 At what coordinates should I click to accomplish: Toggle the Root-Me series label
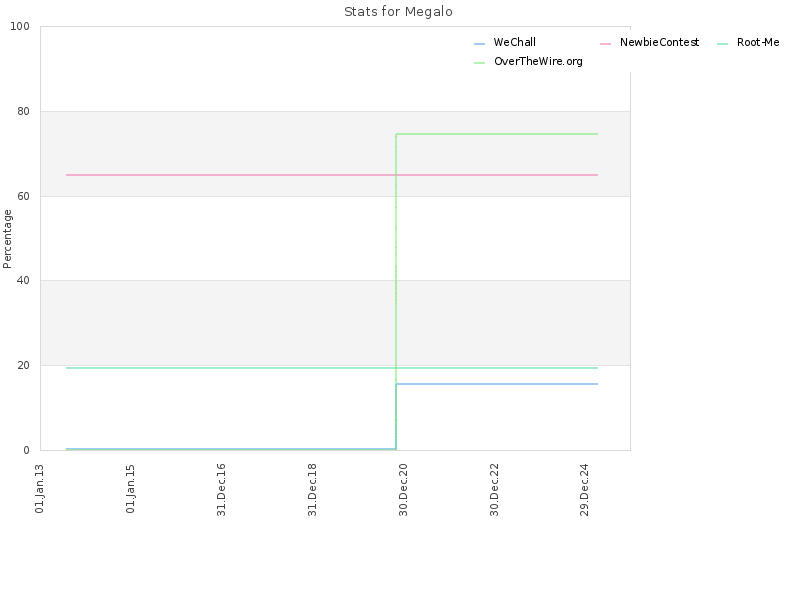[x=758, y=42]
